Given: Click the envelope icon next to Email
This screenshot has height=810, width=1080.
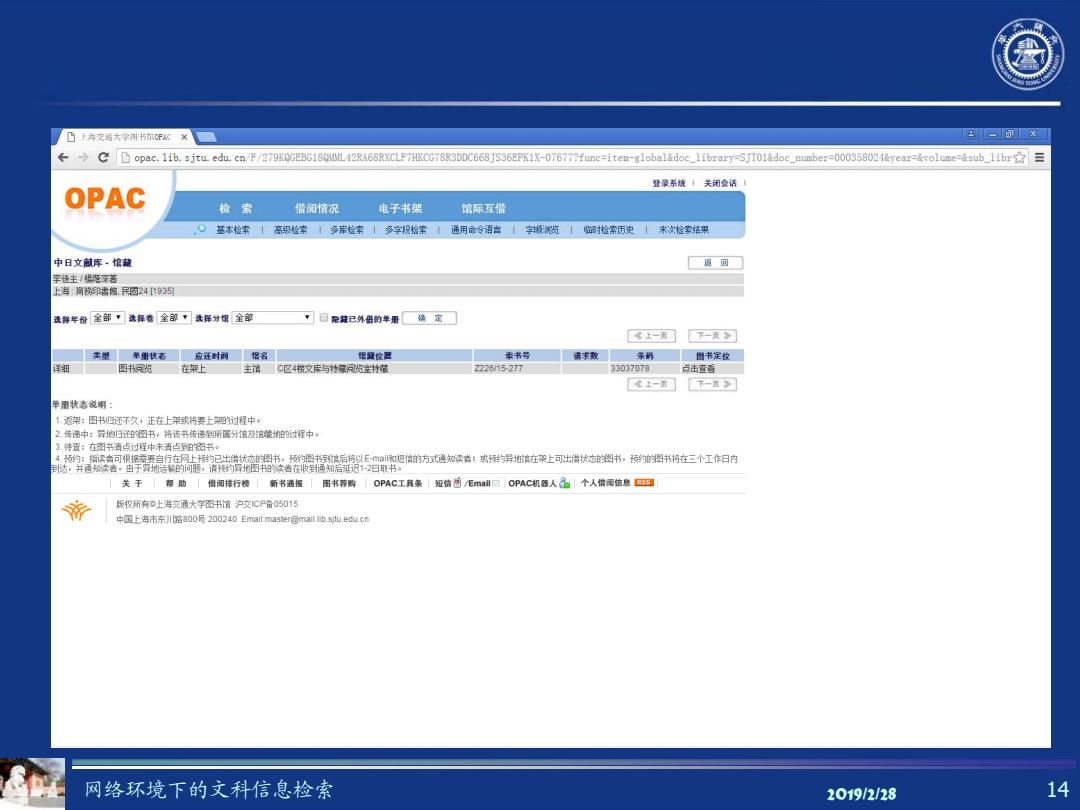Looking at the screenshot, I should [x=496, y=484].
